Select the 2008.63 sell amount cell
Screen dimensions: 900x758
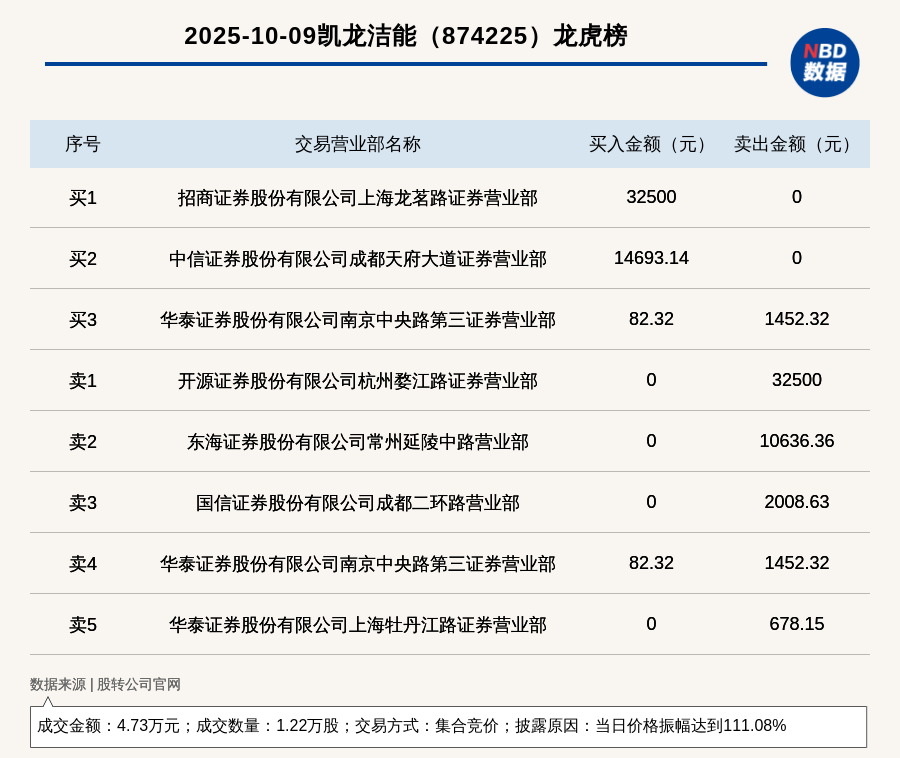click(x=796, y=502)
